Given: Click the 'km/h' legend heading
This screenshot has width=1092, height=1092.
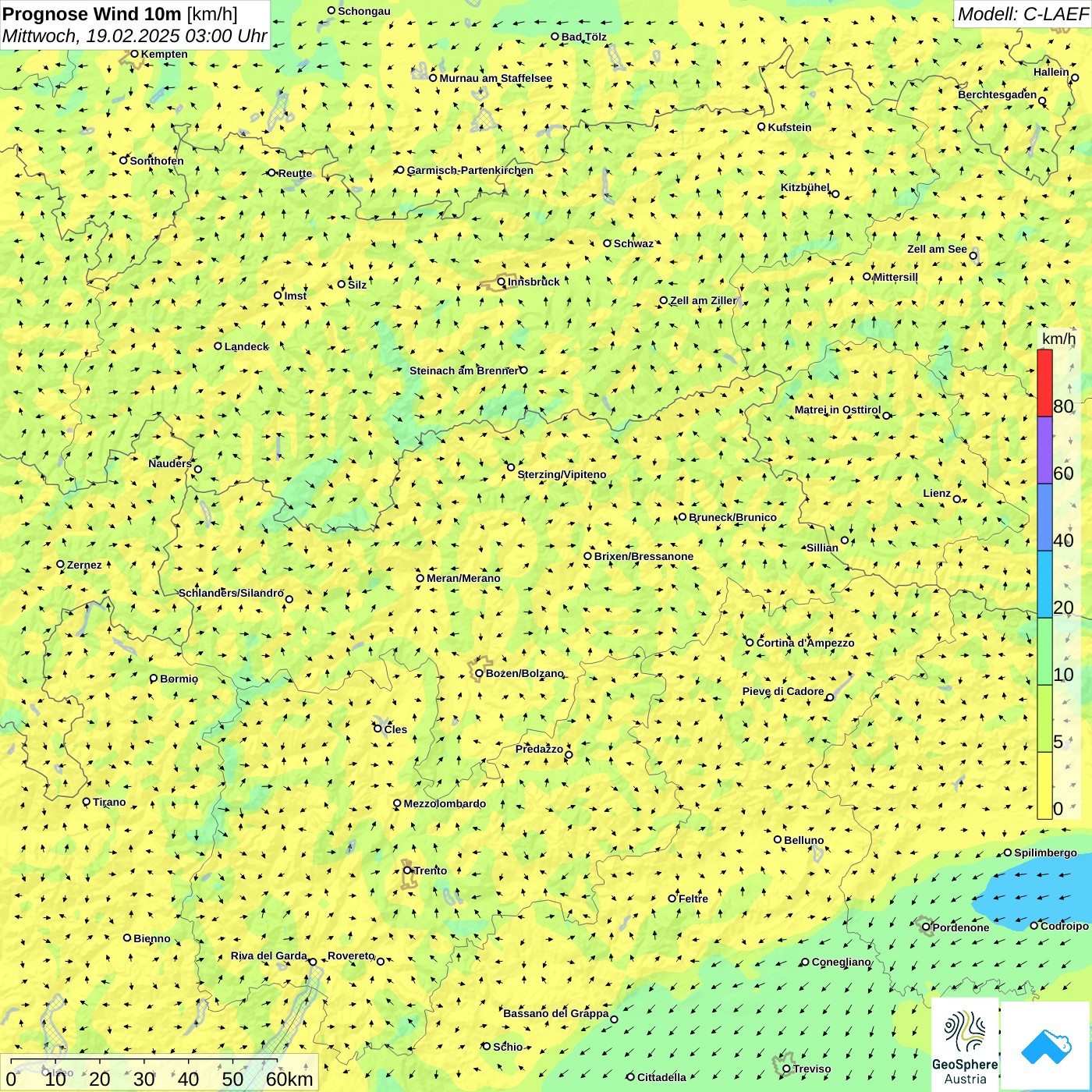Looking at the screenshot, I should pos(1058,339).
